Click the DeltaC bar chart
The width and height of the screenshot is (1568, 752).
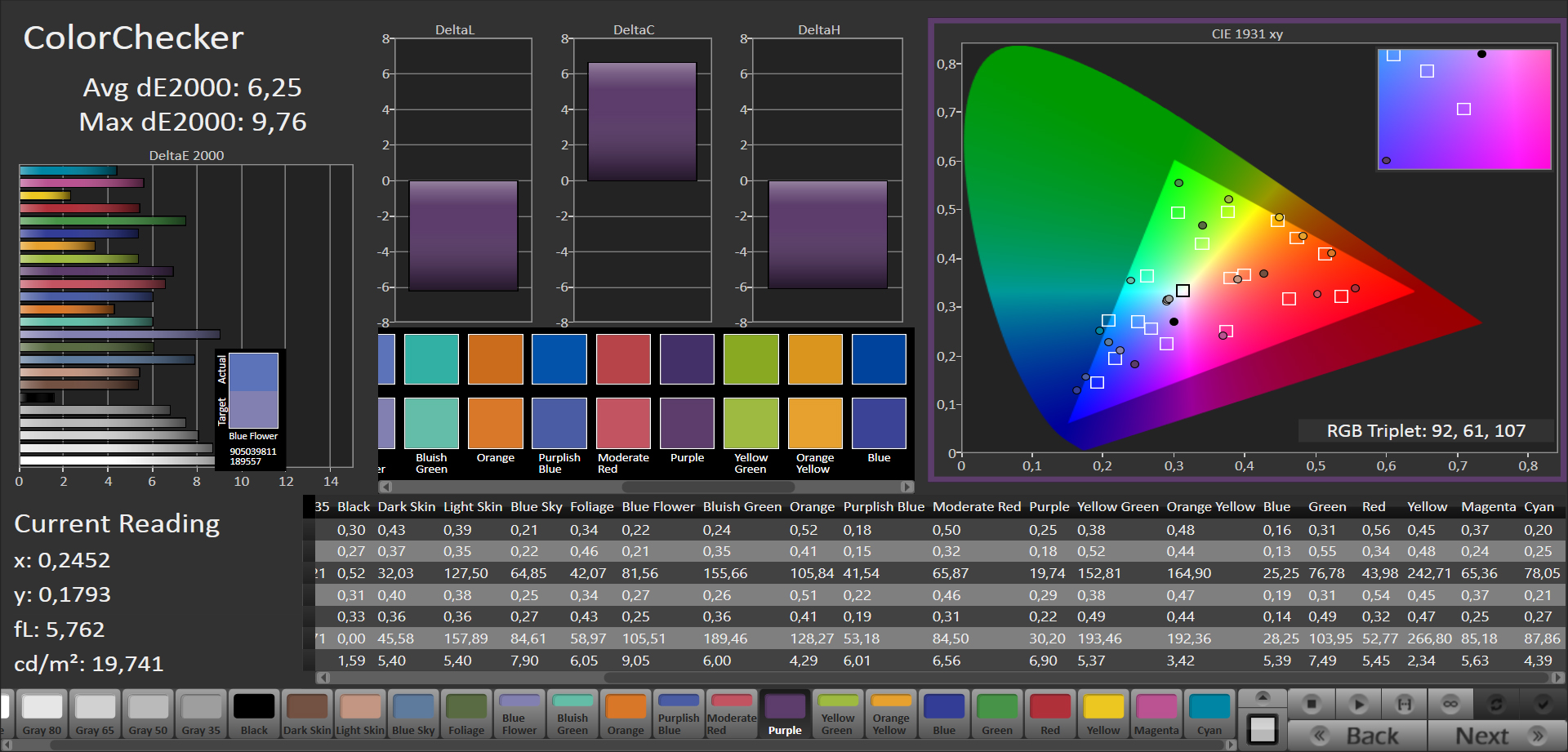tap(643, 180)
